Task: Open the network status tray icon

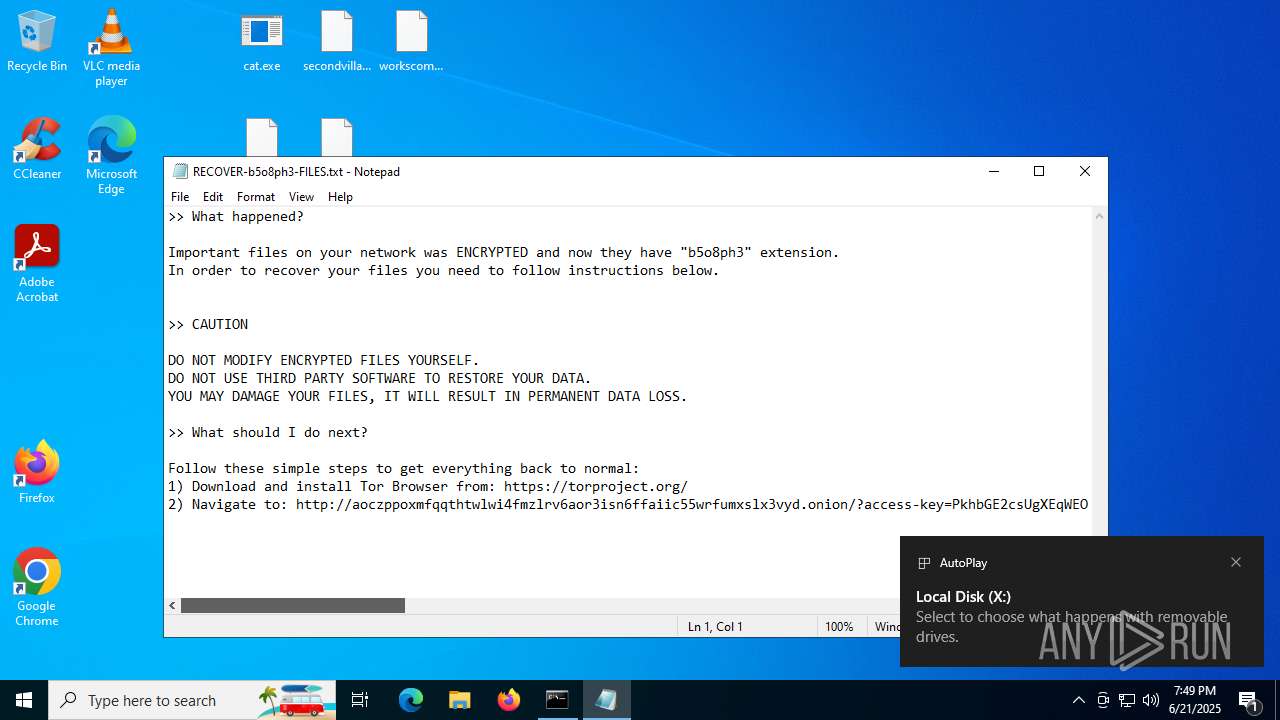Action: pyautogui.click(x=1127, y=700)
